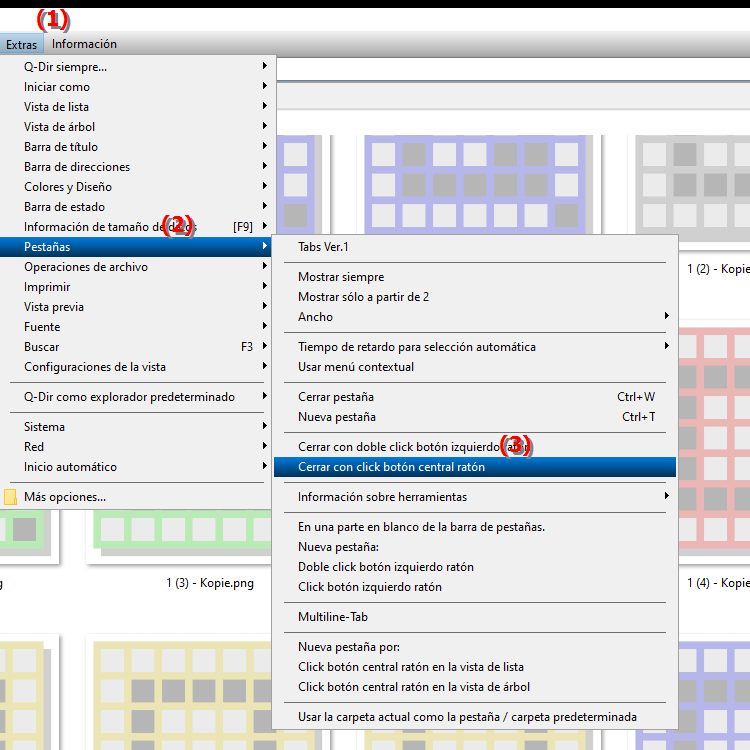Expand Q-Dir siempre submenu
Screen dimensions: 750x750
pos(136,66)
